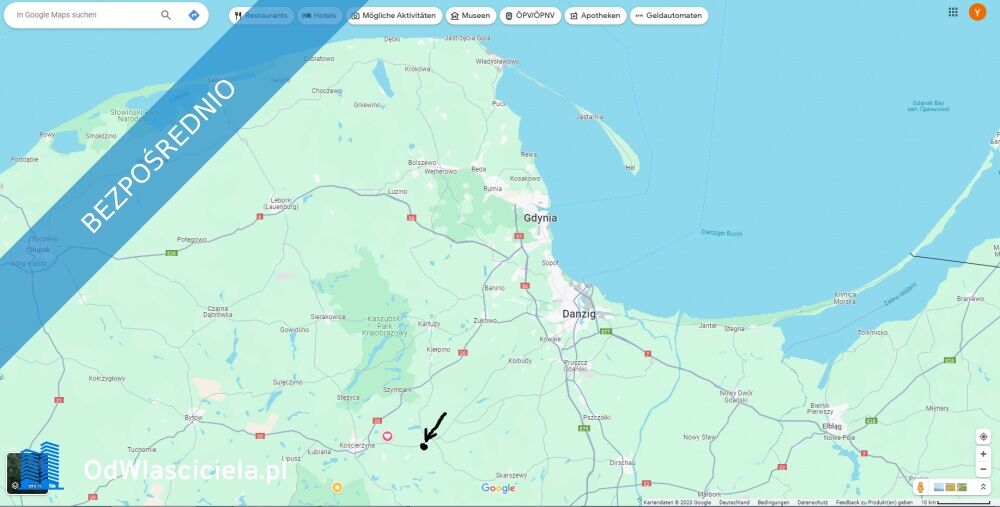1000x507 pixels.
Task: Show Mögliche Aktivitäten on the map
Action: pos(393,15)
